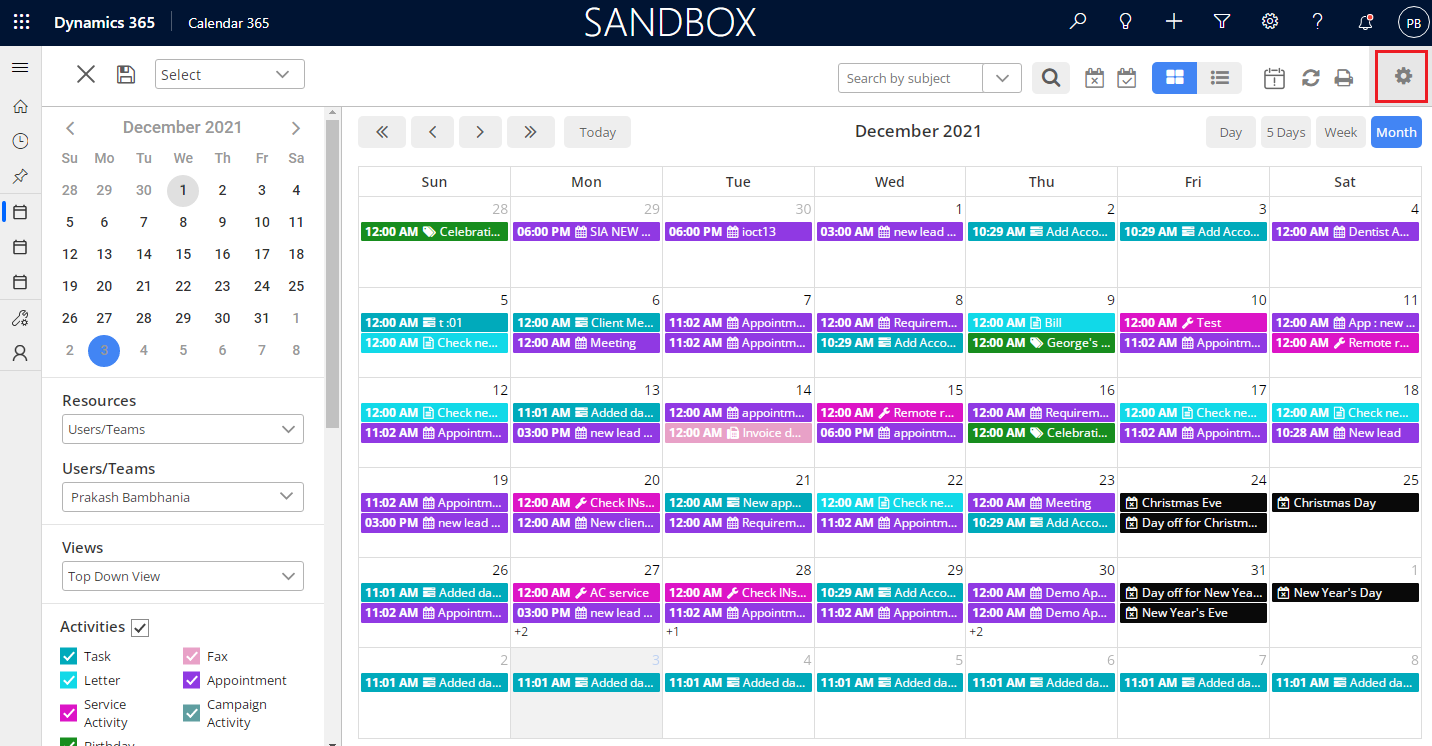Switch to 5 Days view

(1286, 132)
